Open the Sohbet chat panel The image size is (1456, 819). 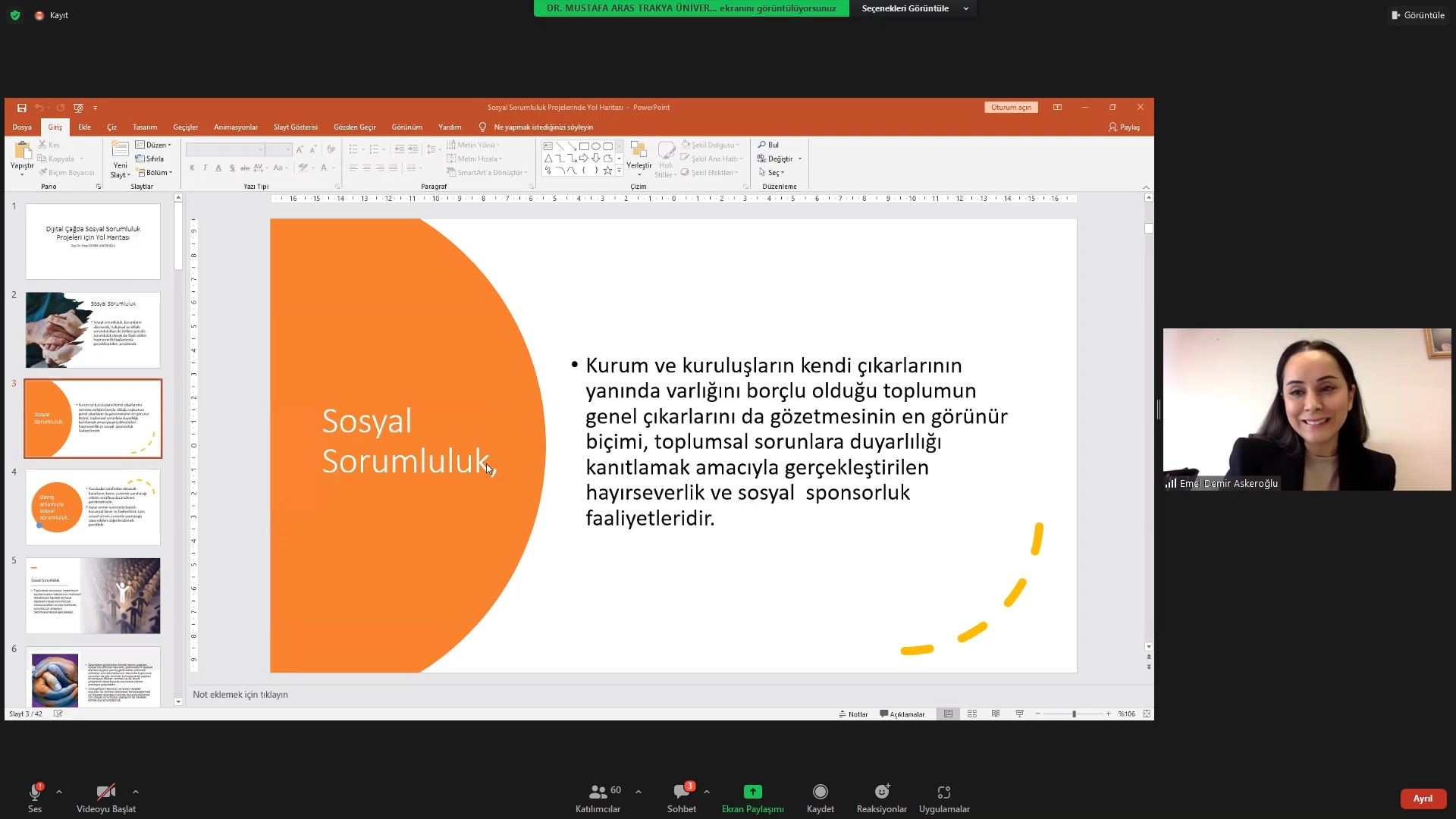tap(682, 799)
